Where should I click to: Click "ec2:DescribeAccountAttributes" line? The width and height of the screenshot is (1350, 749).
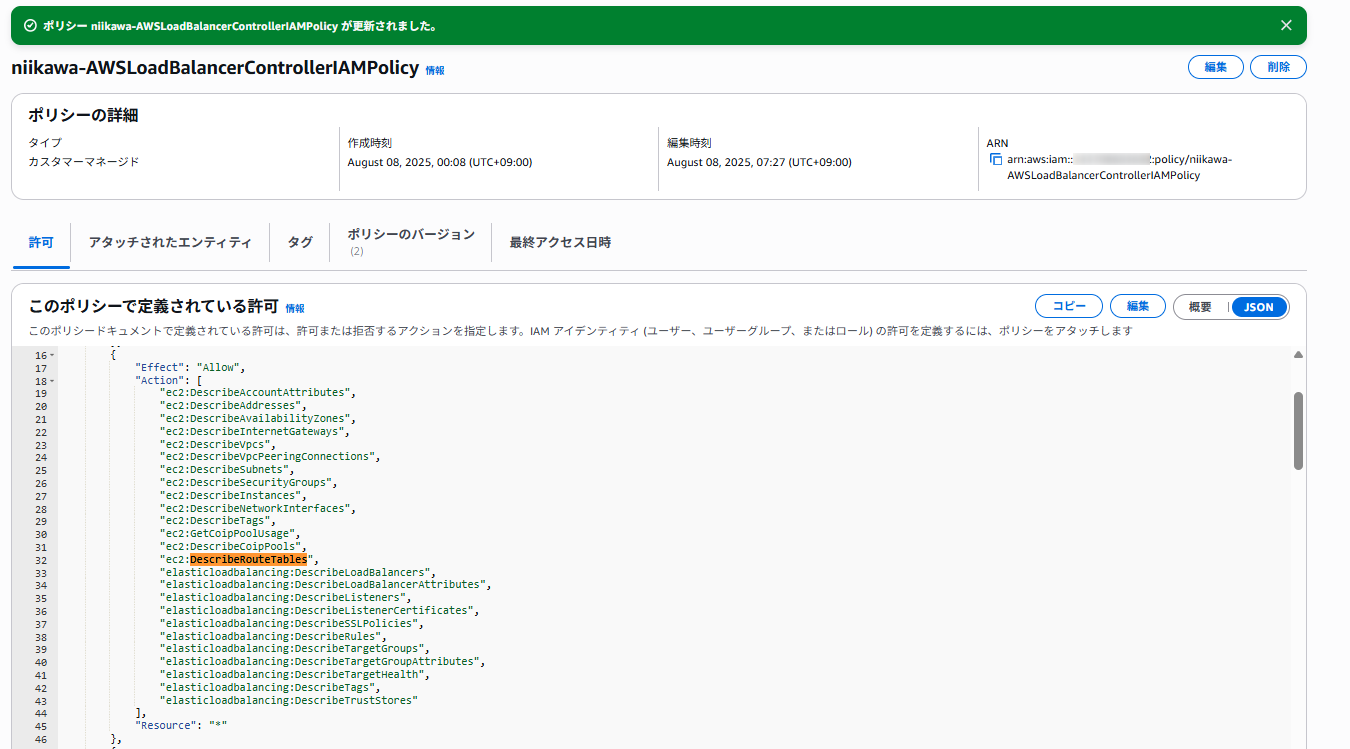pos(258,393)
